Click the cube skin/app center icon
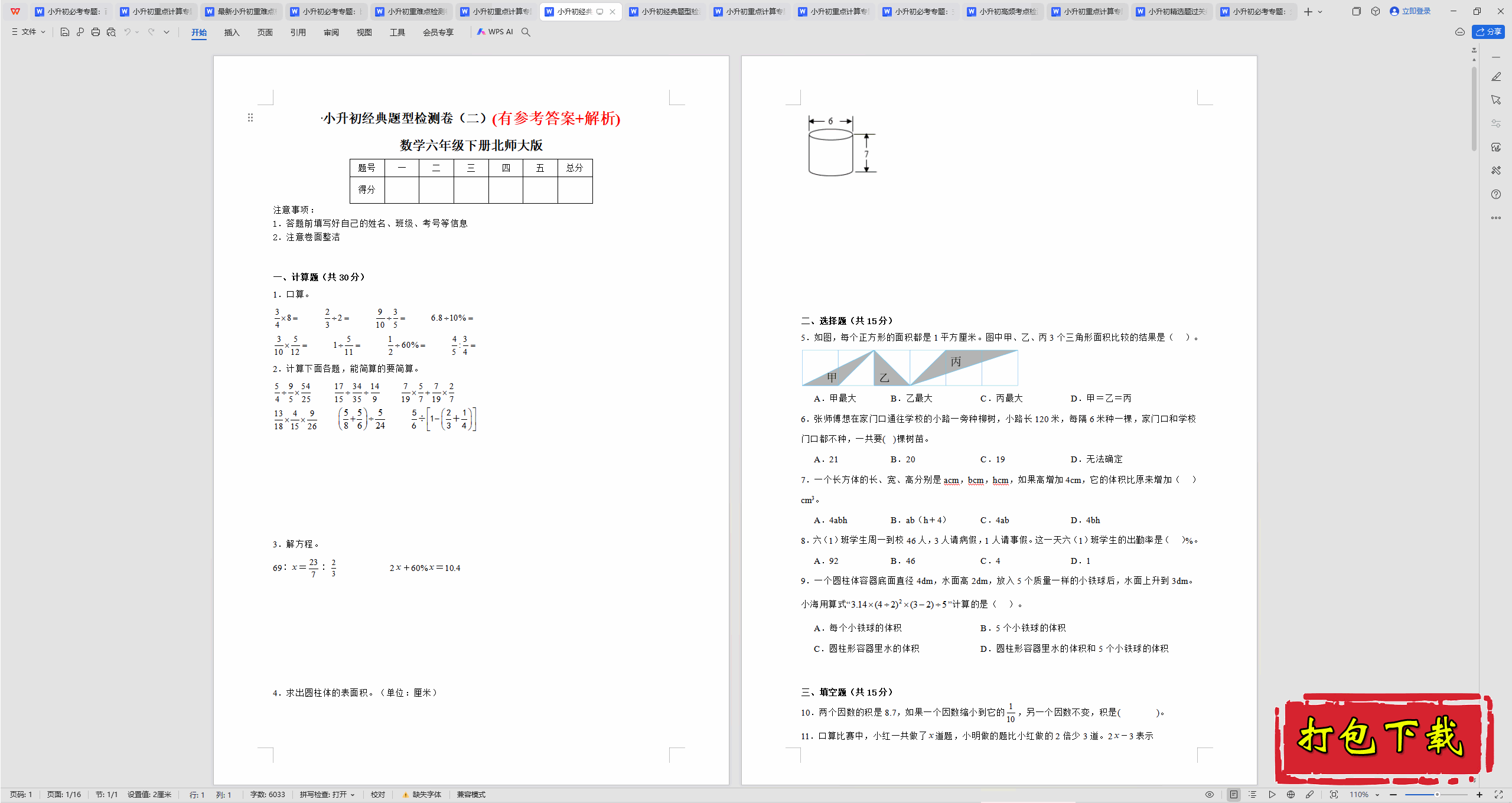Viewport: 1512px width, 803px height. [1376, 11]
